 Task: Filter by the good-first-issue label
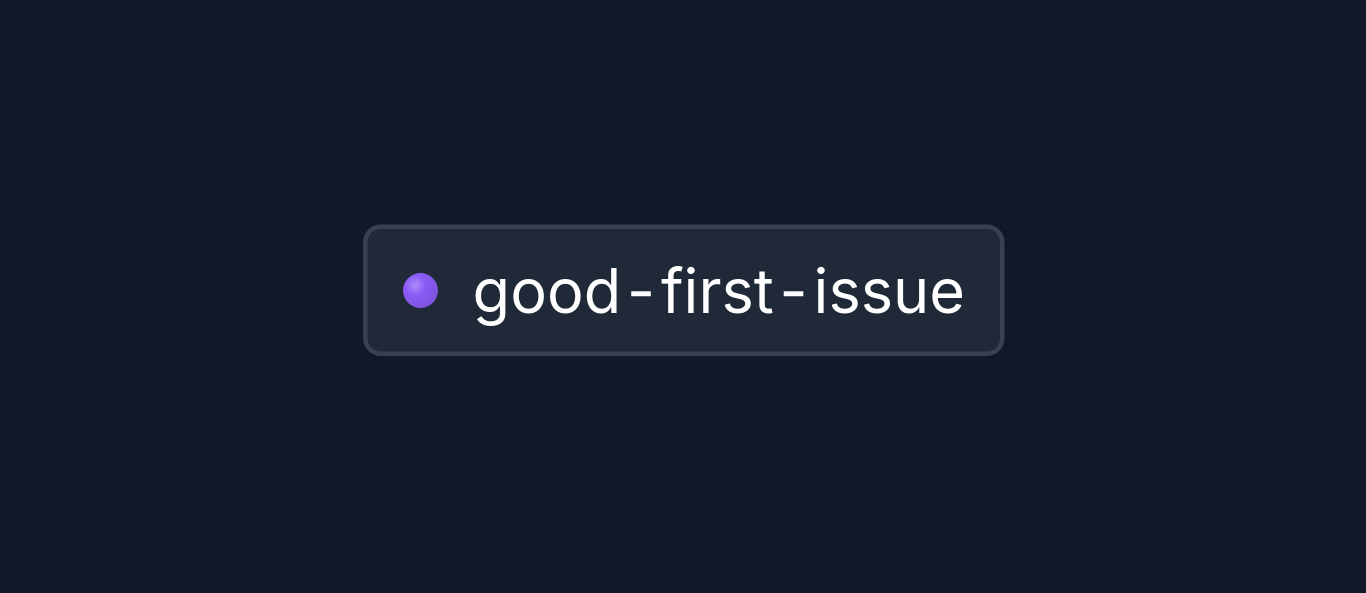[x=683, y=290]
